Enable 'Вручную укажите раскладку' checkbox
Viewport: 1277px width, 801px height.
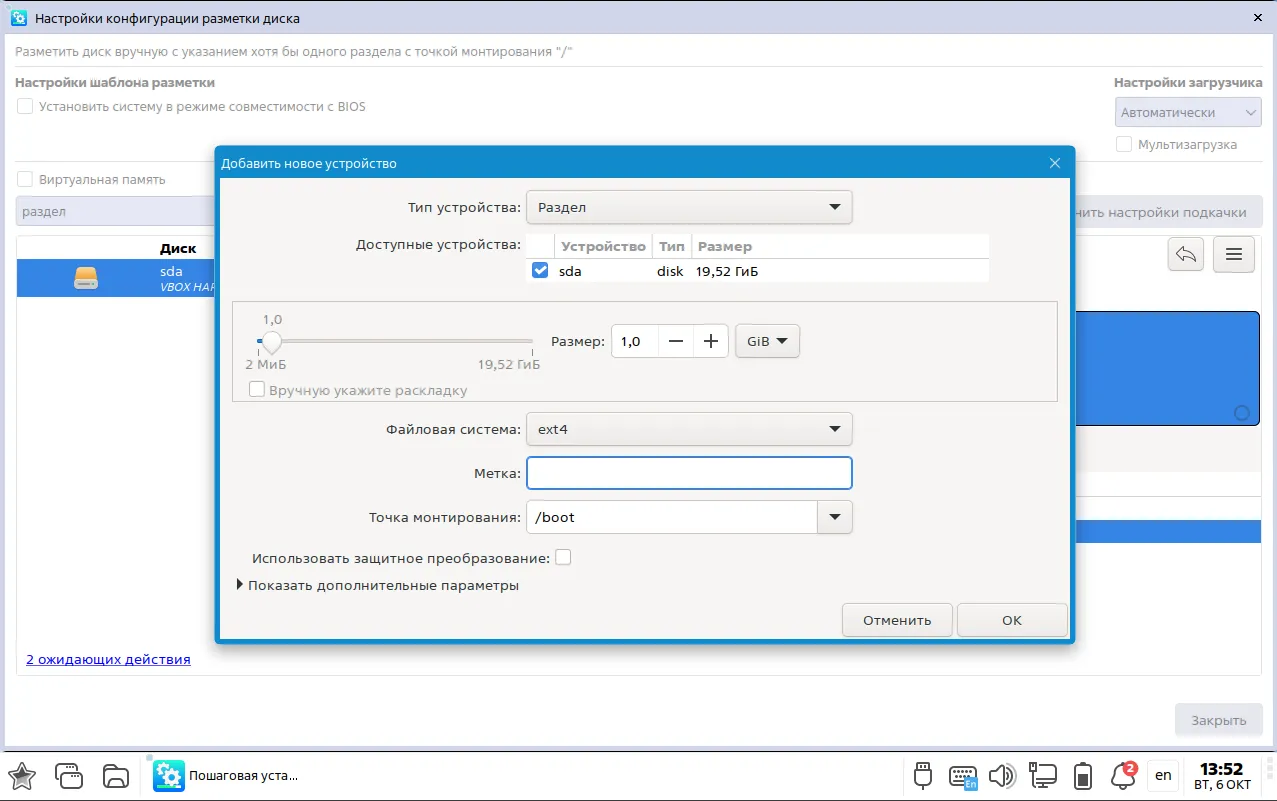tap(257, 390)
